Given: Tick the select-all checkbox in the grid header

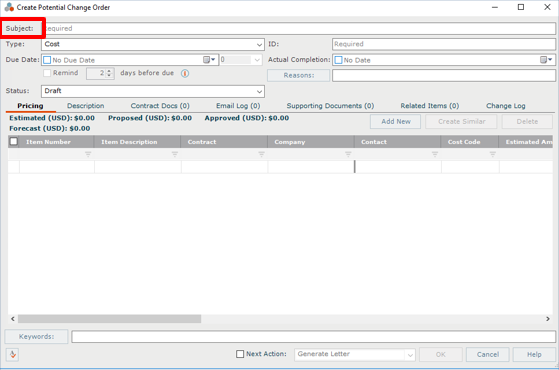Looking at the screenshot, I should [14, 142].
